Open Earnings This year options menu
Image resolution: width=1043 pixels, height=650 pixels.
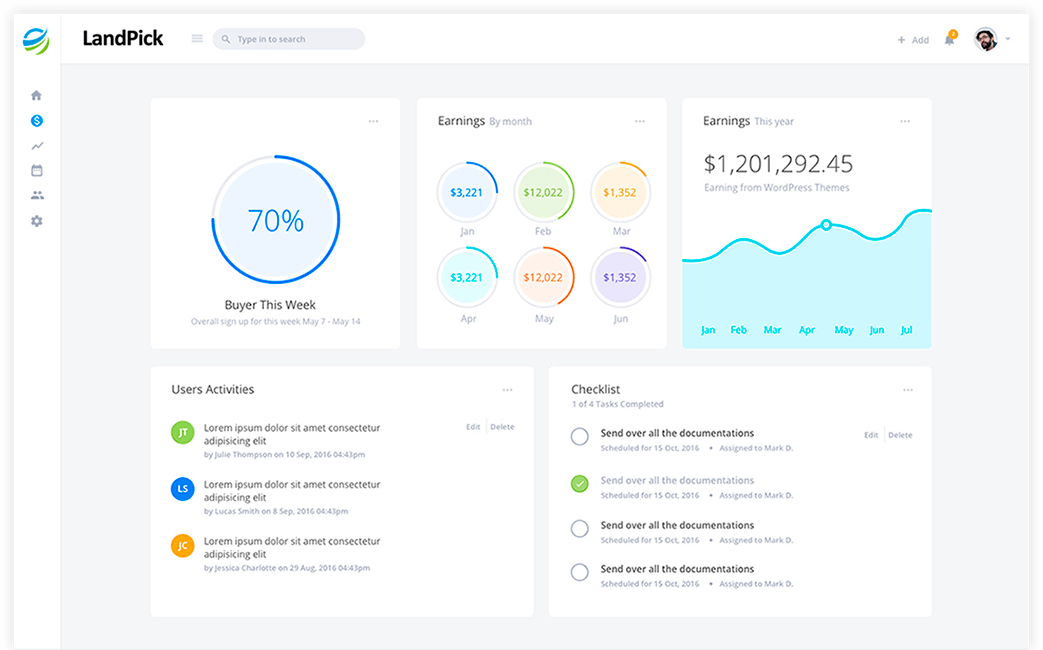[905, 122]
